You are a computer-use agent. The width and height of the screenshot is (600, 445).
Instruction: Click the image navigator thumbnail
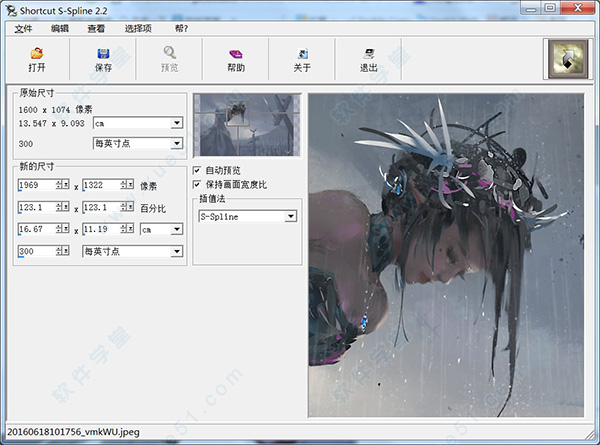point(247,125)
